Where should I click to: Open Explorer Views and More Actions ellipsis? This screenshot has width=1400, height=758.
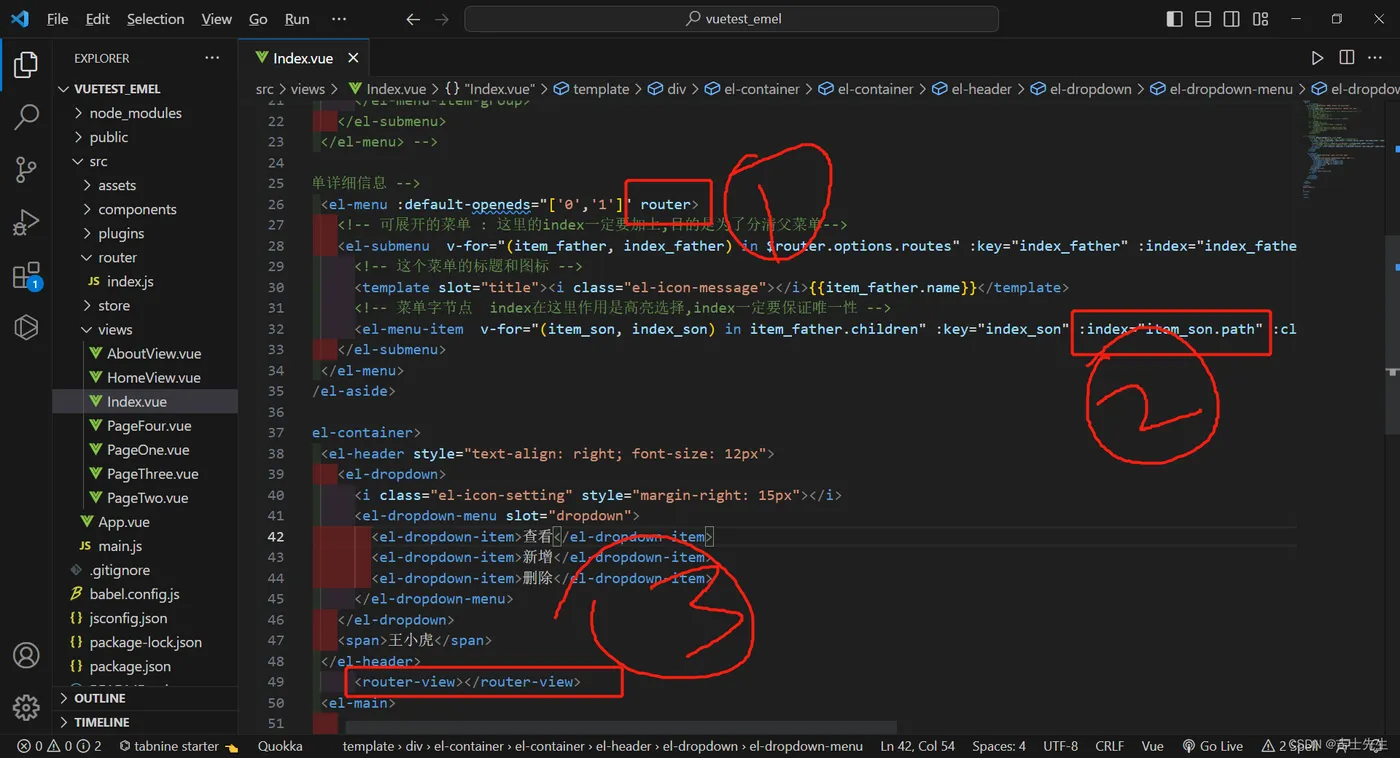tap(212, 58)
